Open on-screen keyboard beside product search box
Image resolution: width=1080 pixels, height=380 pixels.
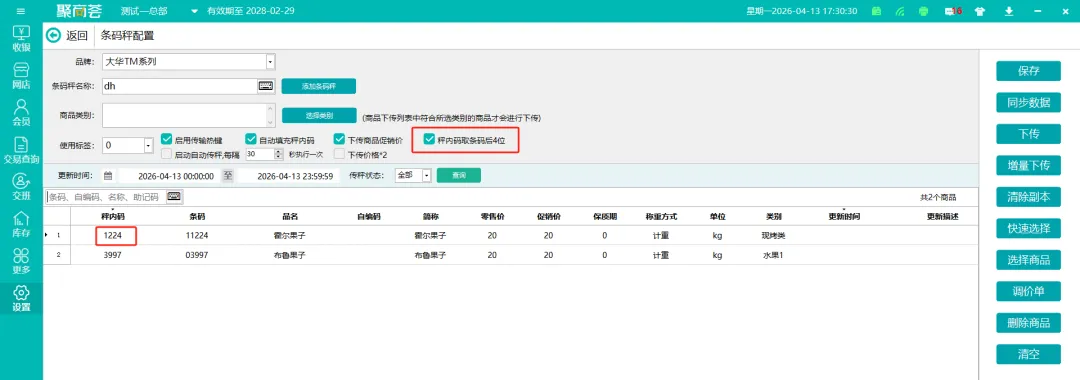(174, 196)
